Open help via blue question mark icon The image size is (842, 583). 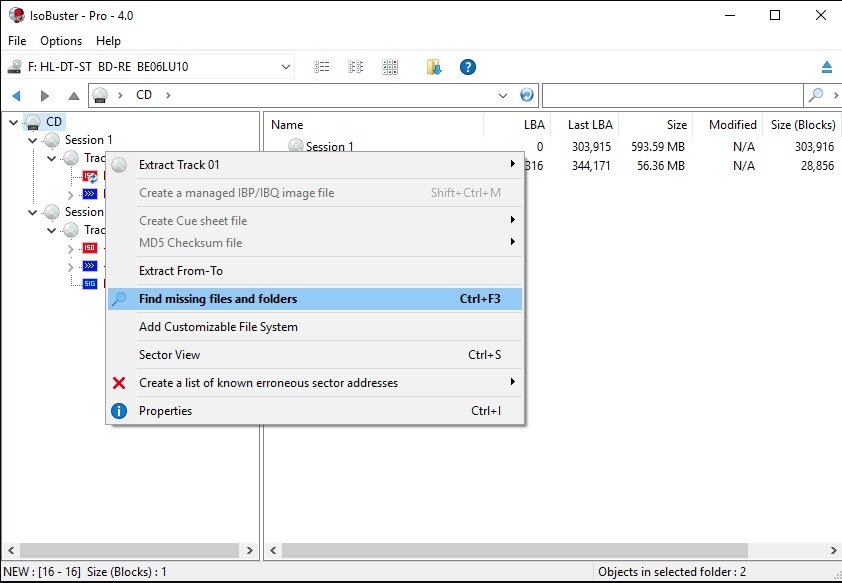[468, 67]
